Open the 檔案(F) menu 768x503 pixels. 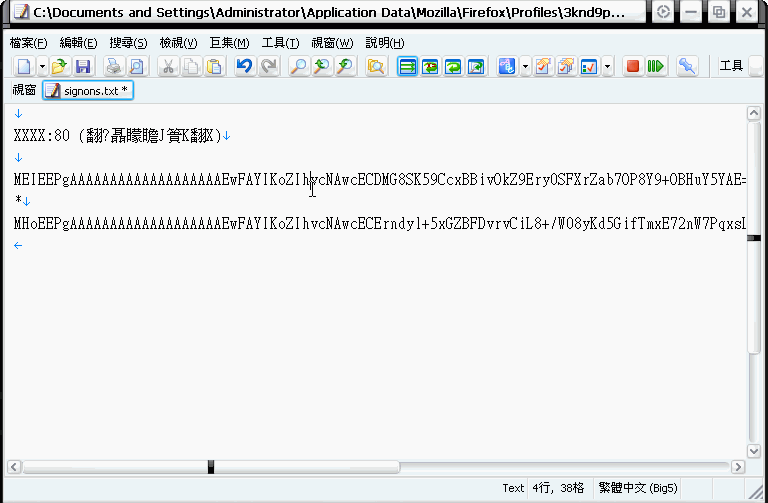coord(28,43)
